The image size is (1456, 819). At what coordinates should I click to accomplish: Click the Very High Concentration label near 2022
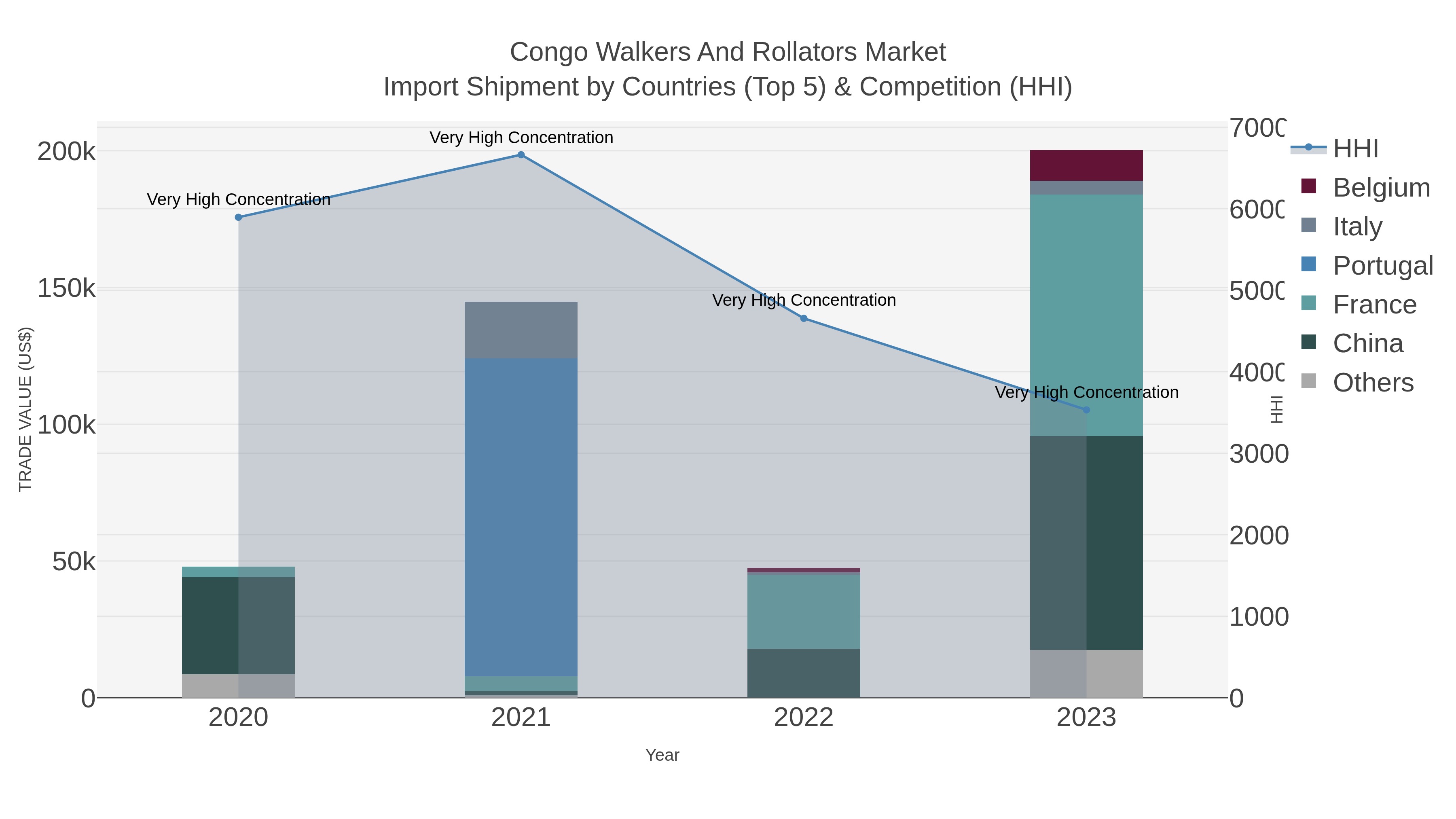(804, 300)
